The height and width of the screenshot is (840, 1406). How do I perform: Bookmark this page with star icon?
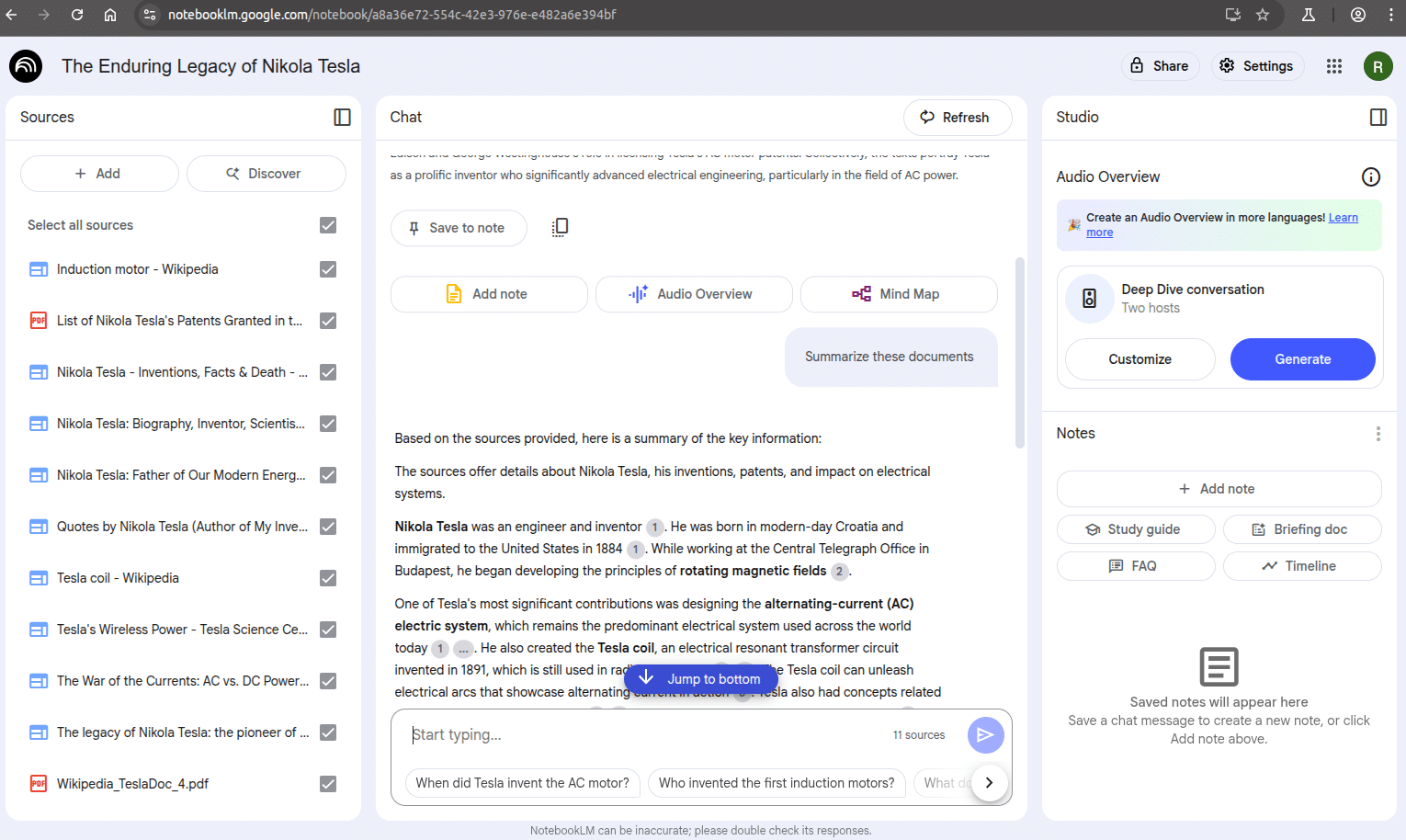coord(1263,15)
